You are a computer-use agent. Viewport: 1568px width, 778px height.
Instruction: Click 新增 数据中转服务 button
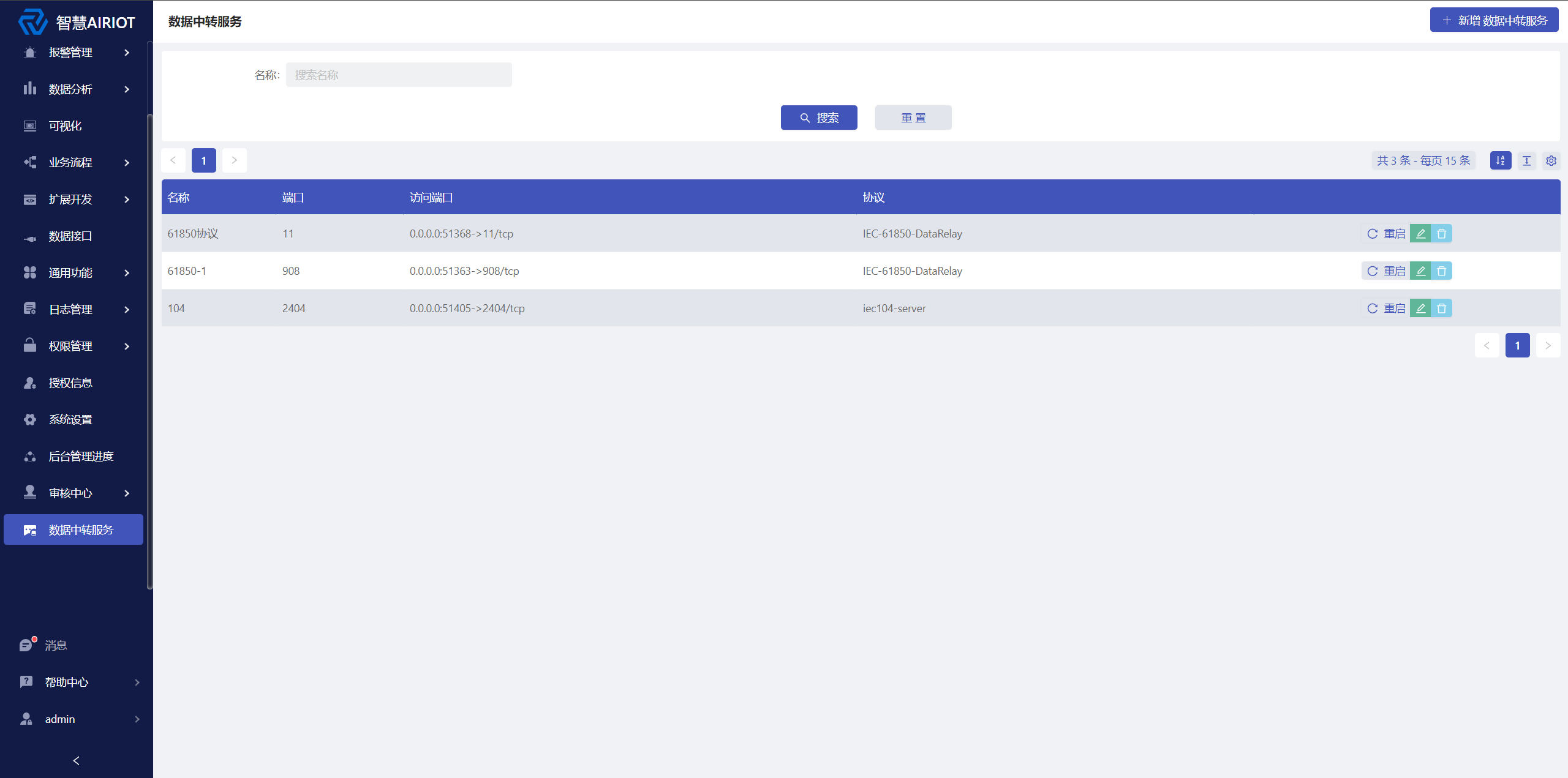[x=1494, y=20]
